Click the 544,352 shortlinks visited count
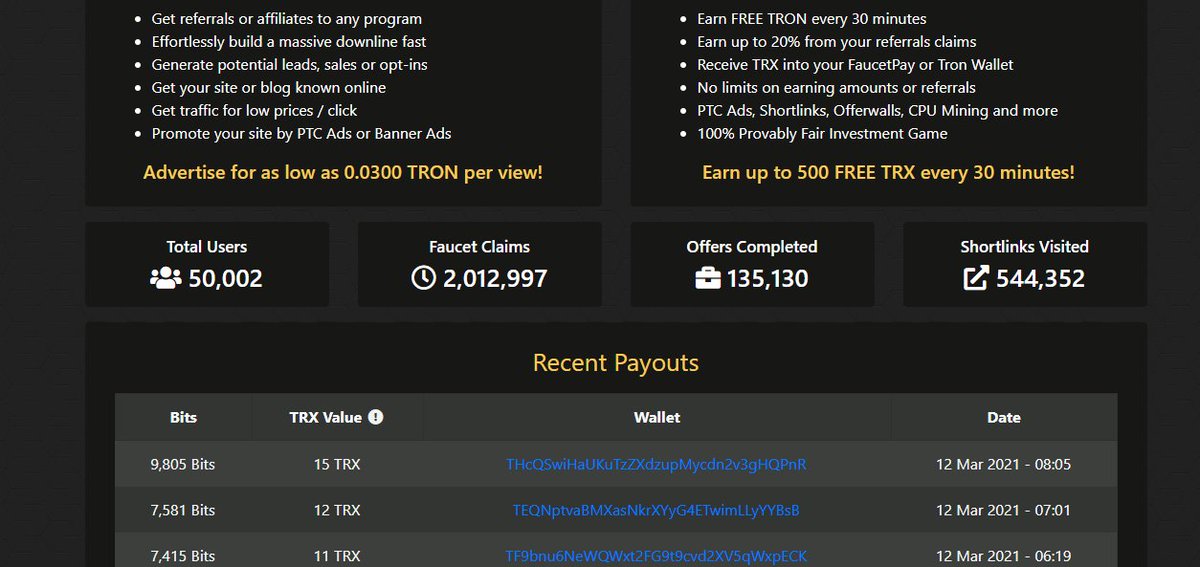This screenshot has height=567, width=1200. (x=1040, y=278)
